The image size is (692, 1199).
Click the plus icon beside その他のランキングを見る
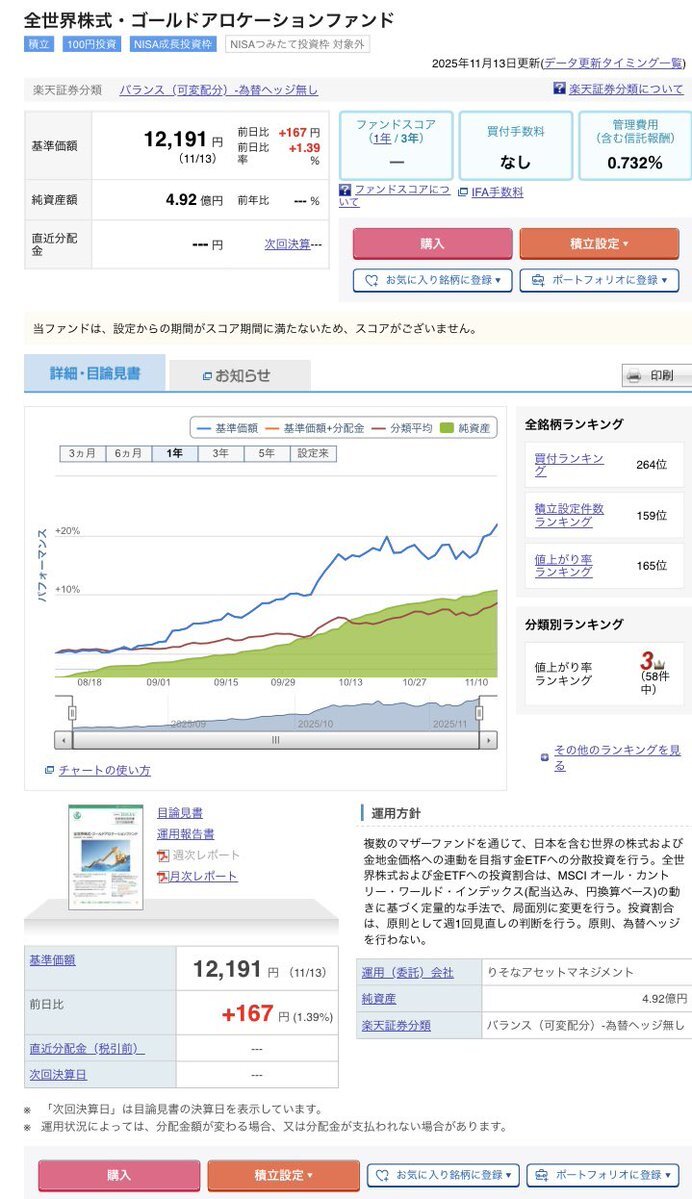coord(544,758)
